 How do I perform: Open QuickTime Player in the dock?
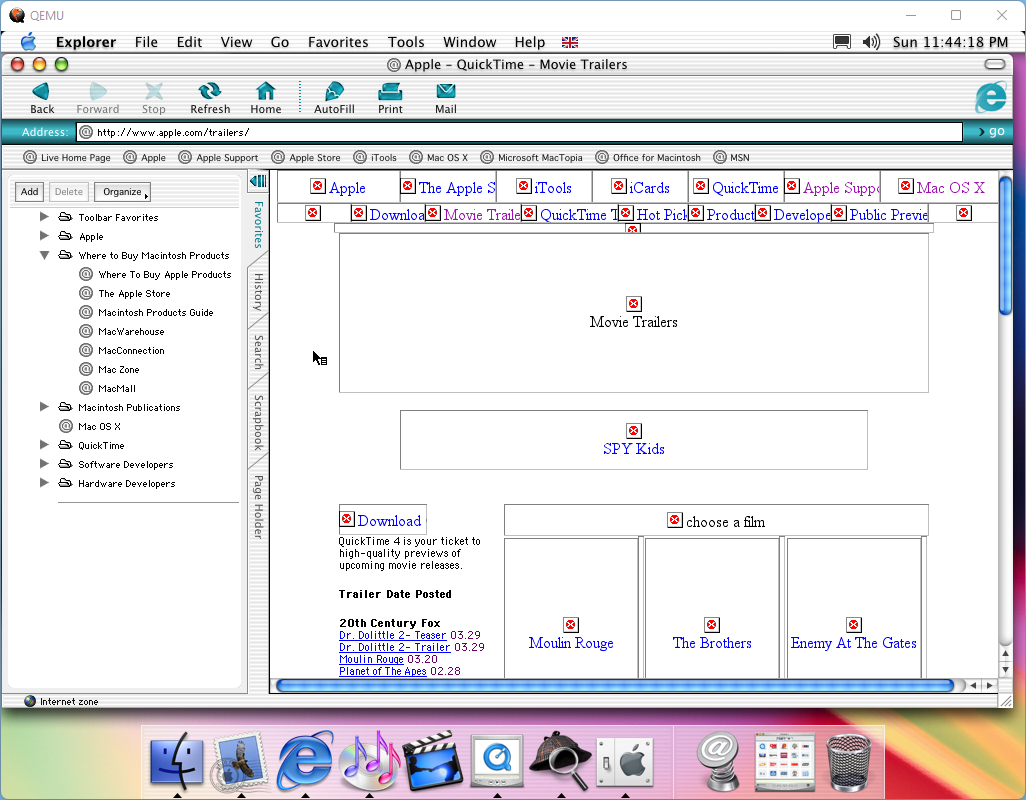point(495,761)
